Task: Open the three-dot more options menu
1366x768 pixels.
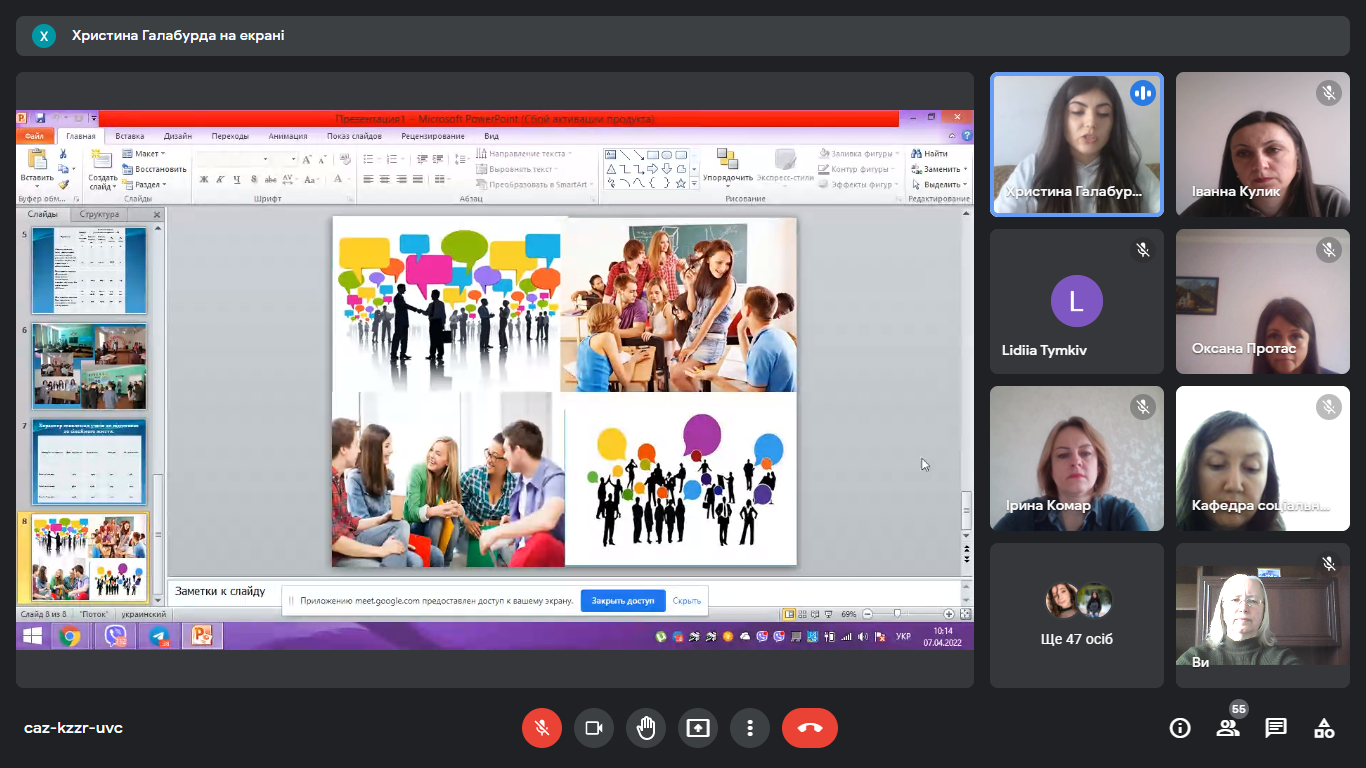Action: (x=750, y=728)
